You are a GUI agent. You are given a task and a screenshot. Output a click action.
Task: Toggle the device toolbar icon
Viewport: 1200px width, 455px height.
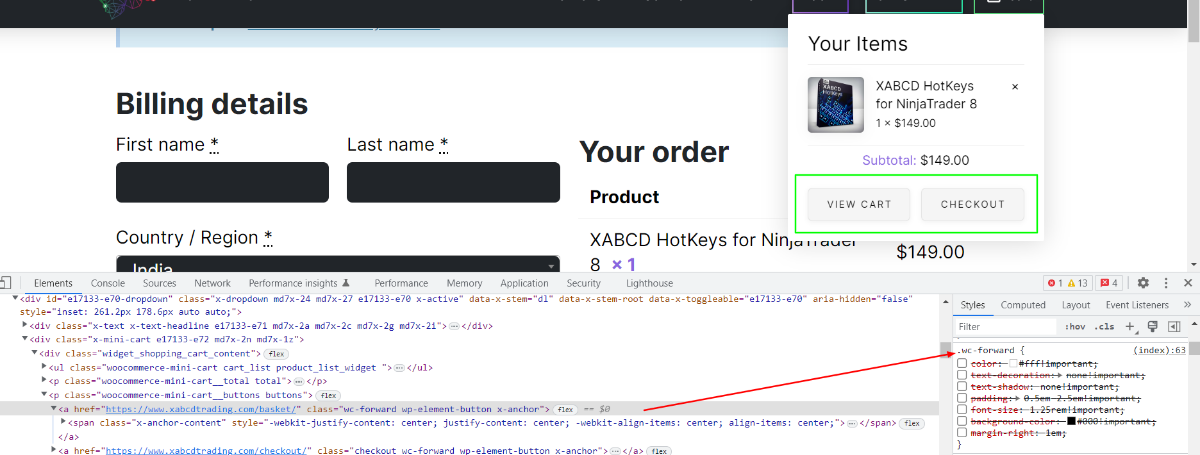(5, 284)
